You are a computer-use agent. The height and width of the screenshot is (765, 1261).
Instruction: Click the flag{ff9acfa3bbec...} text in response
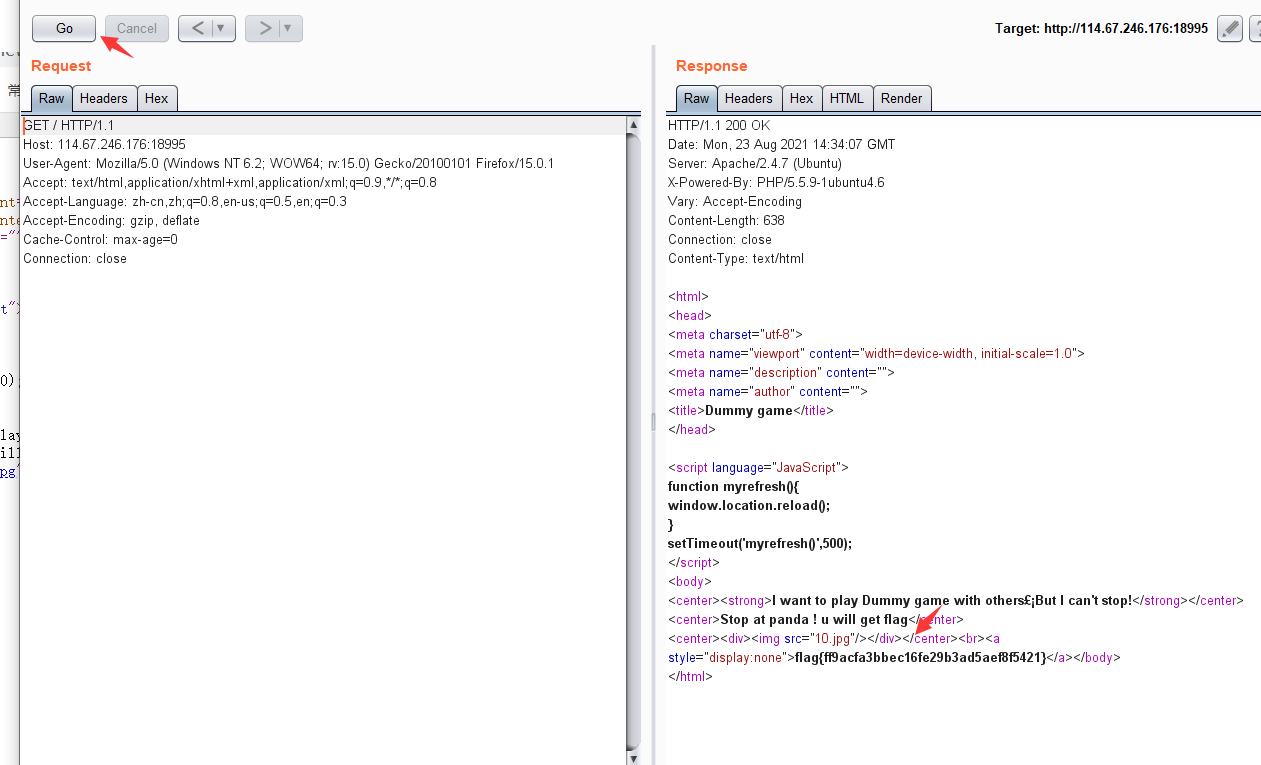click(x=920, y=657)
